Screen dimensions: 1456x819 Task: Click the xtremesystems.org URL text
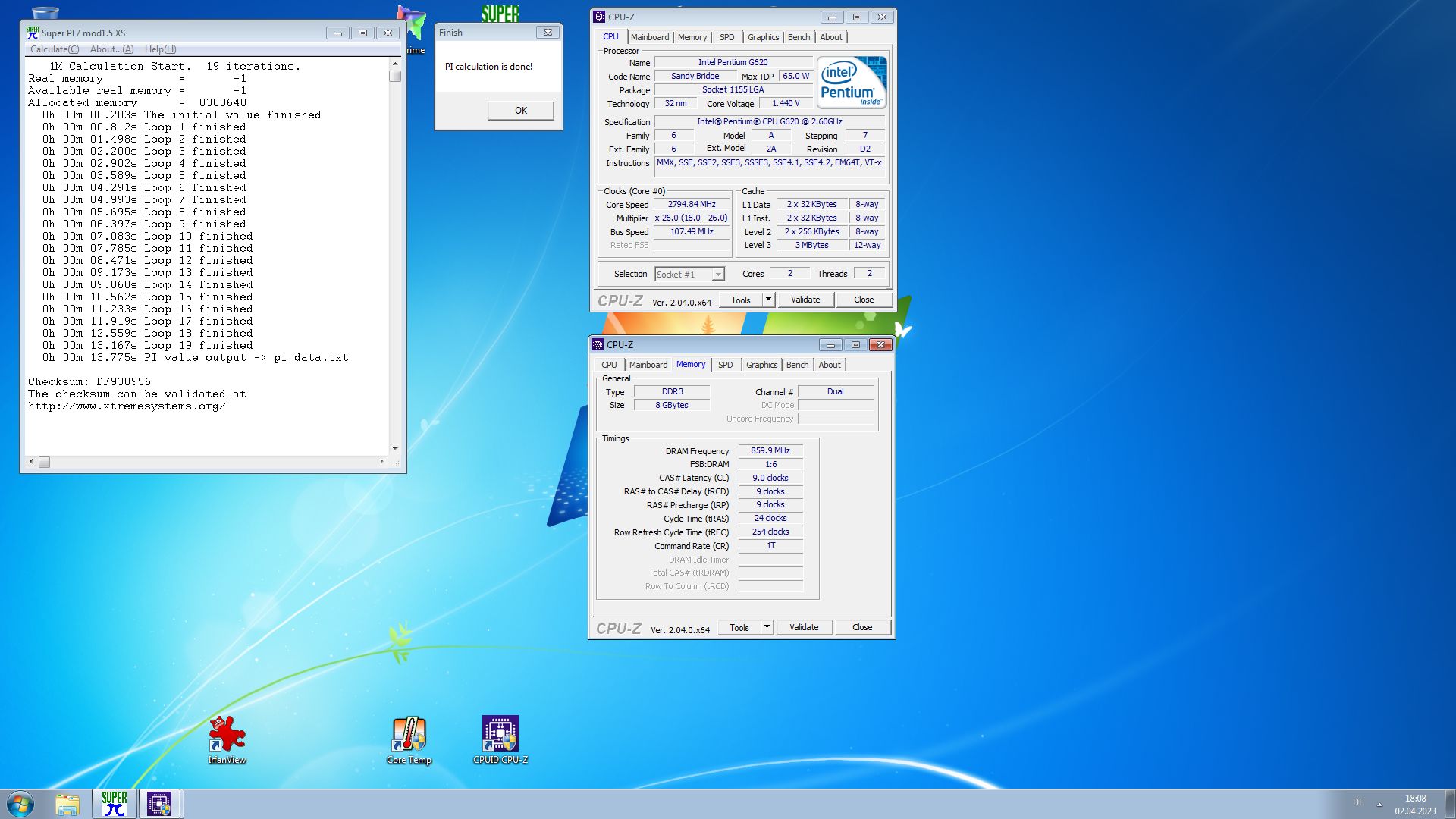pyautogui.click(x=127, y=406)
